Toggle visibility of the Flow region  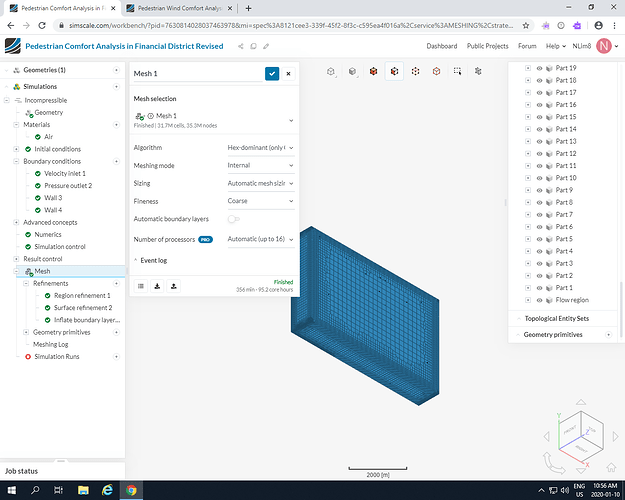(538, 300)
